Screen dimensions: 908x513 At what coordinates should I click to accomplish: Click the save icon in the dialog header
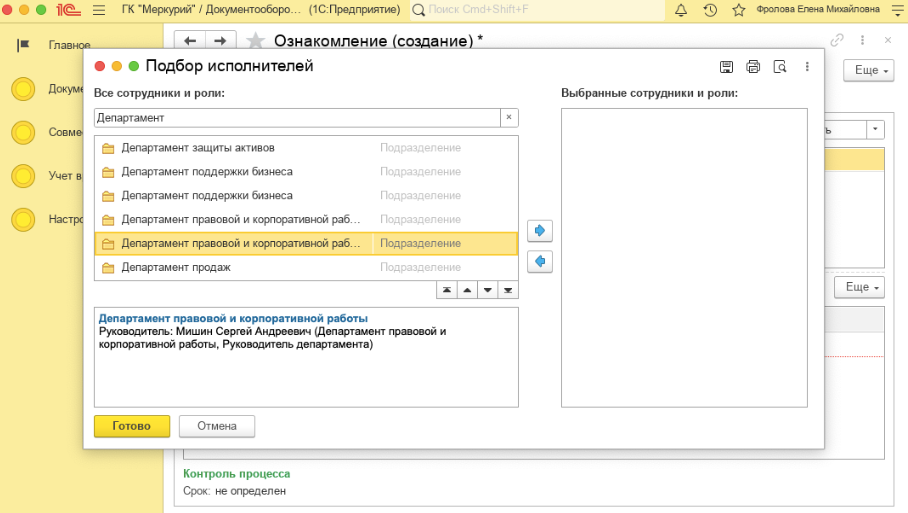tap(727, 67)
